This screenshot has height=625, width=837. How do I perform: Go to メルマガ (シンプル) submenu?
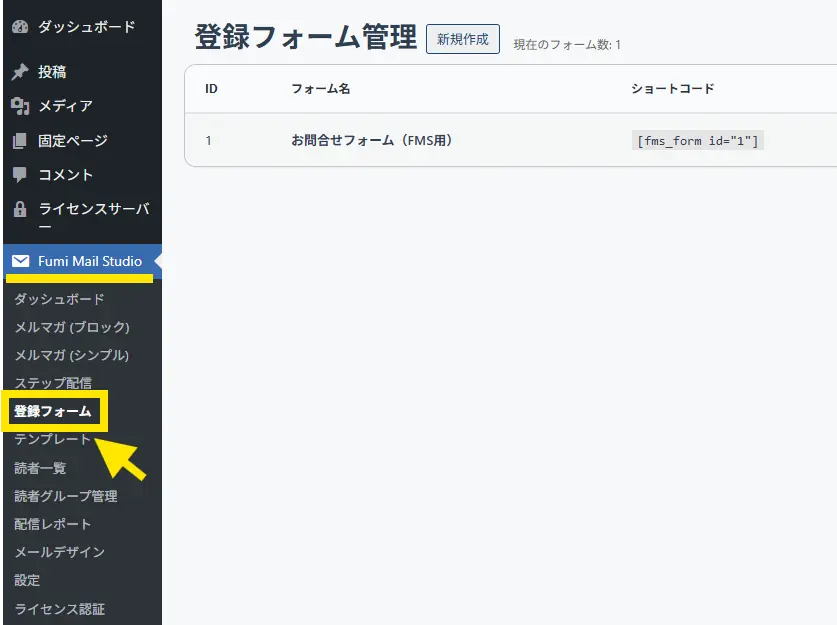[72, 355]
